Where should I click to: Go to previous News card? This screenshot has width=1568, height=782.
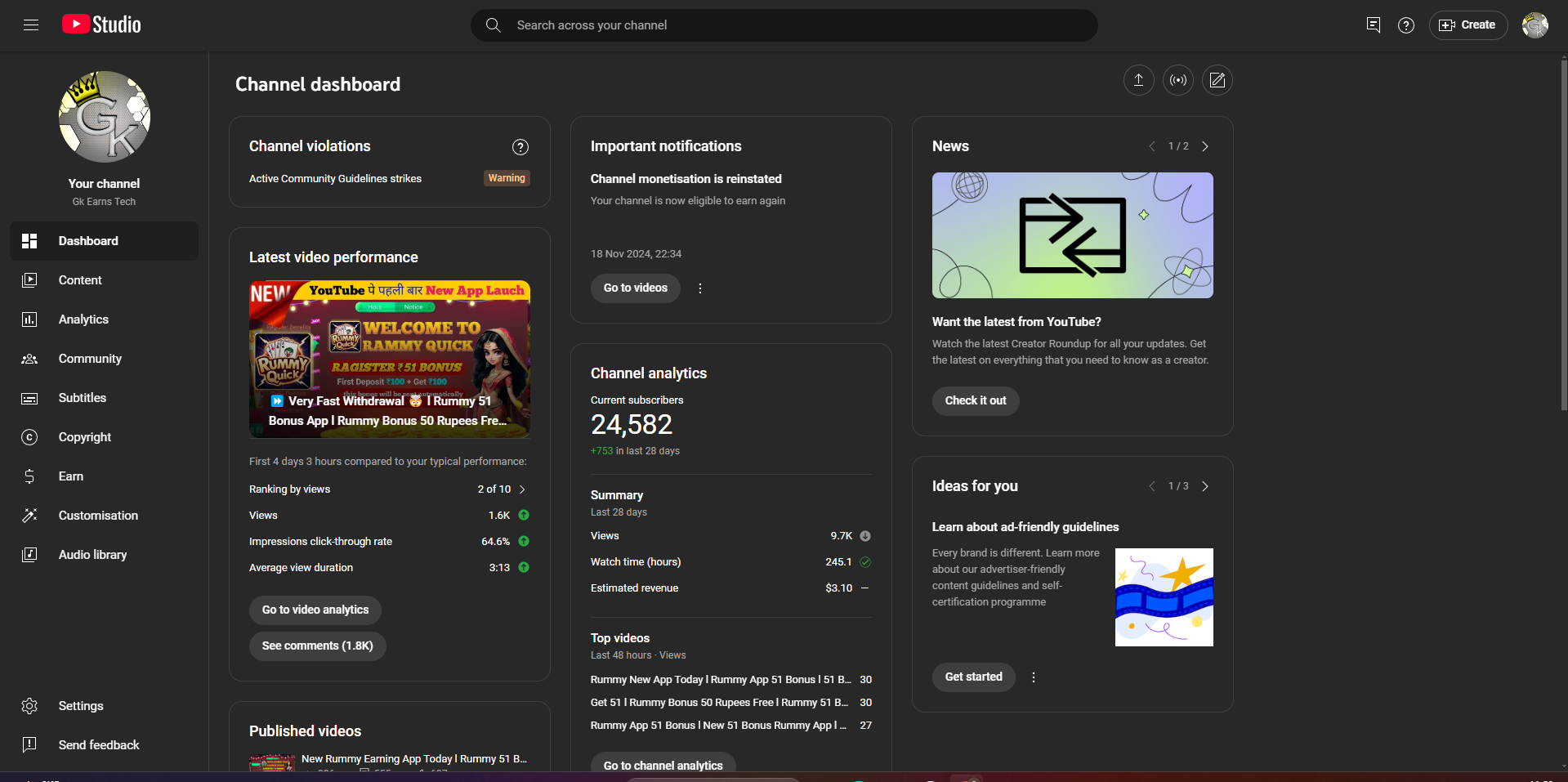point(1152,146)
